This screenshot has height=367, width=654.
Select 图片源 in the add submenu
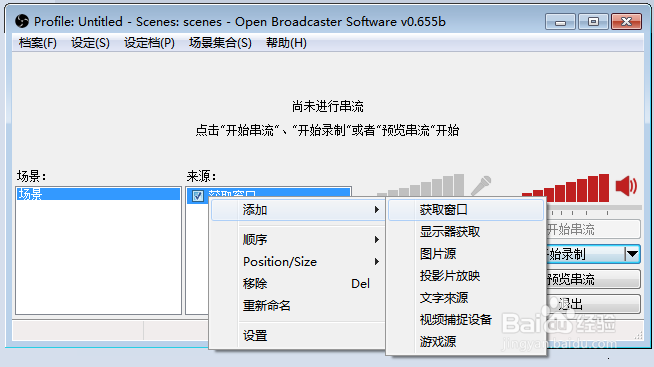[x=466, y=254]
